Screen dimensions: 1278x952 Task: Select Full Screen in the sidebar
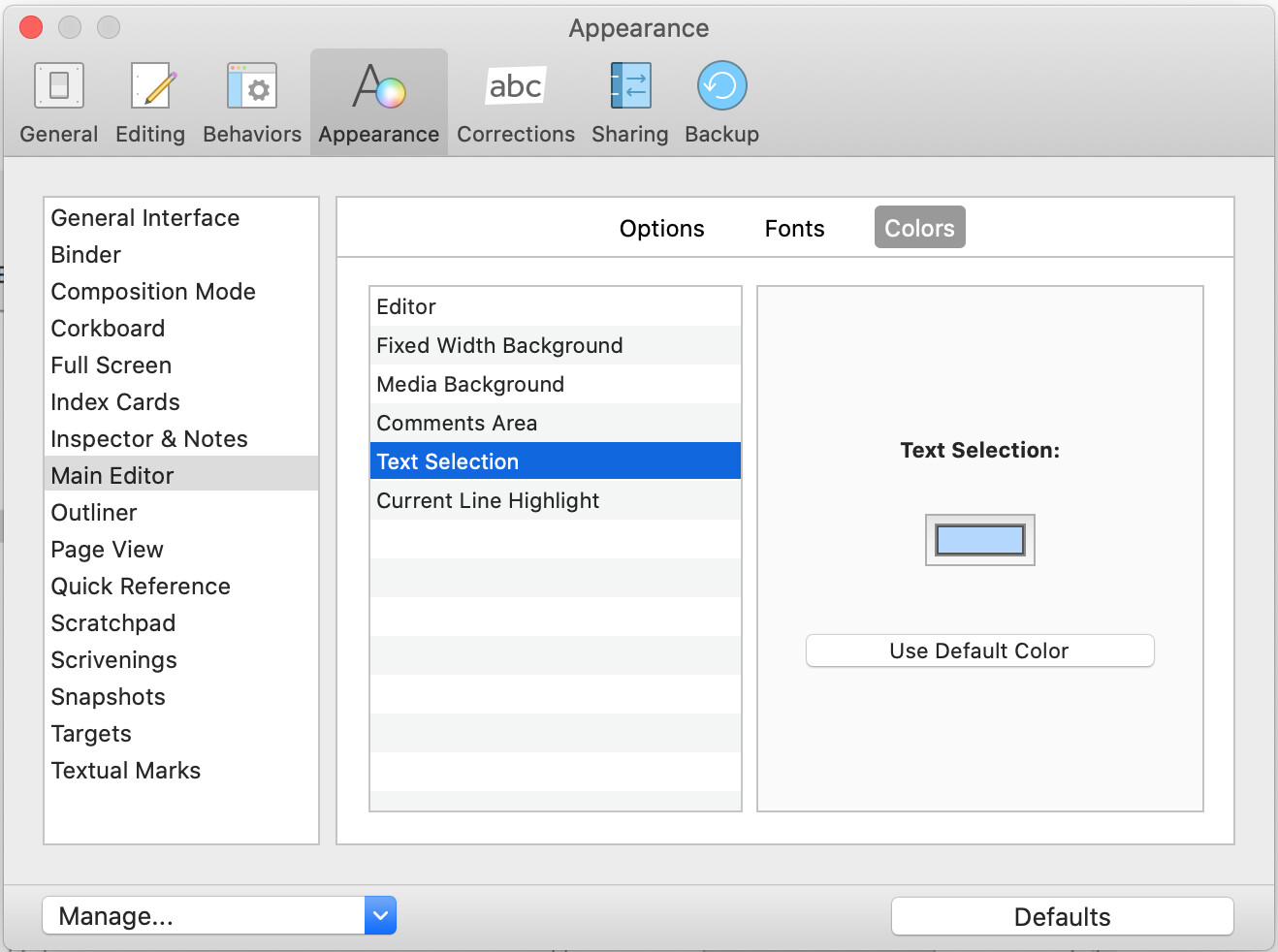coord(111,365)
